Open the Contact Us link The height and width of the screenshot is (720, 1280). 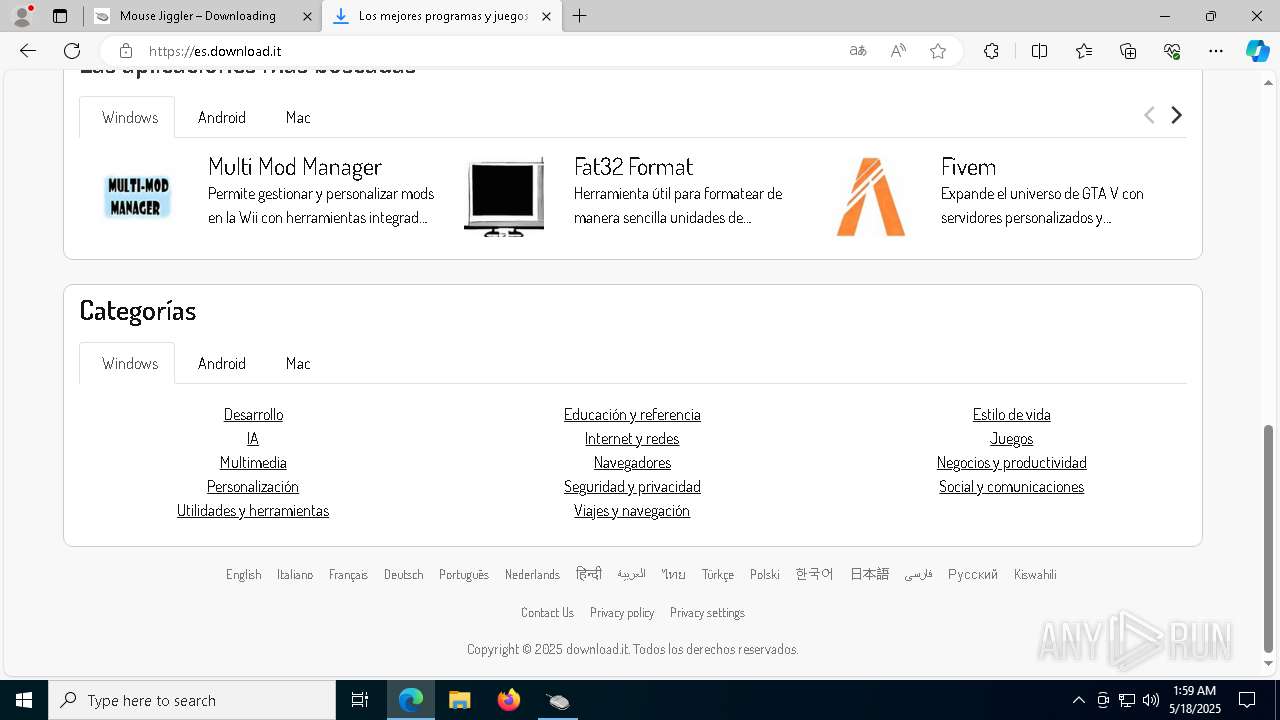[x=547, y=612]
